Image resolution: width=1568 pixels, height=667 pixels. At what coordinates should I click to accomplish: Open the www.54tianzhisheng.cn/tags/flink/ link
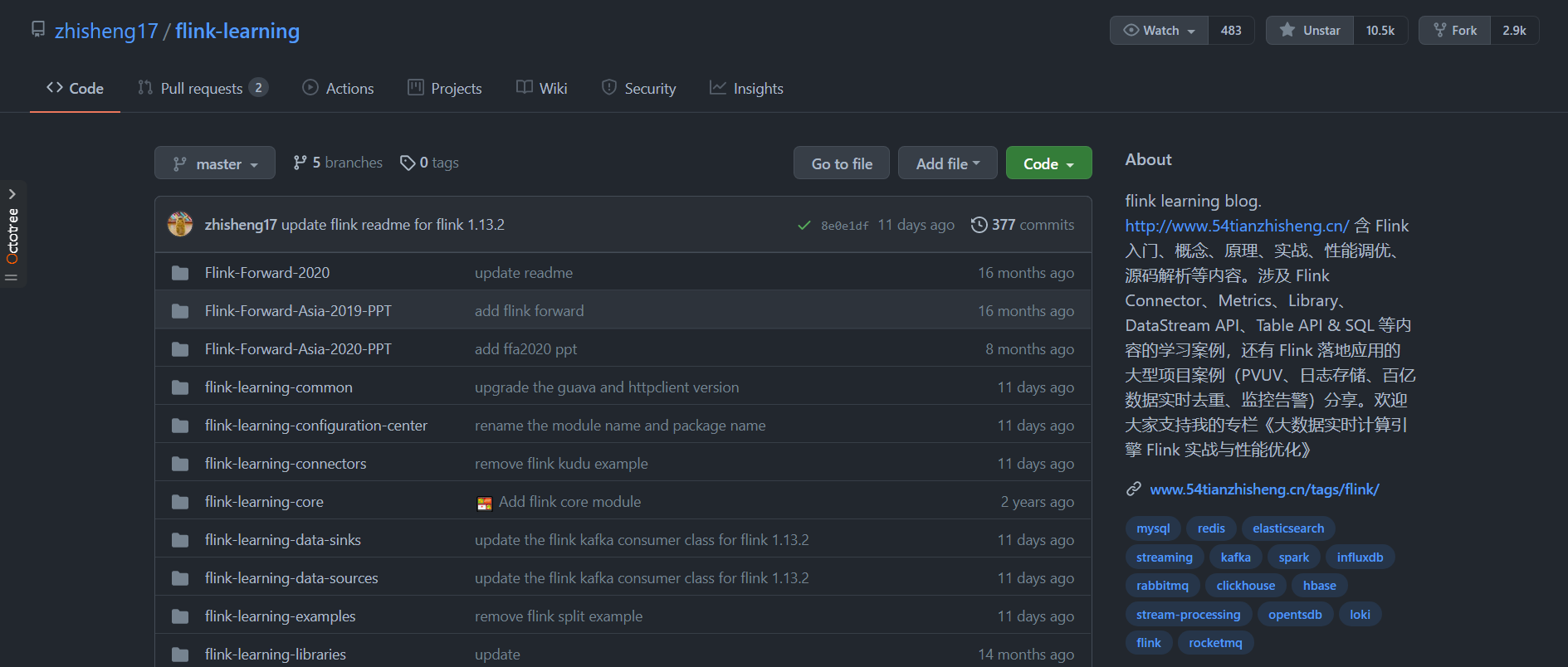[1264, 489]
